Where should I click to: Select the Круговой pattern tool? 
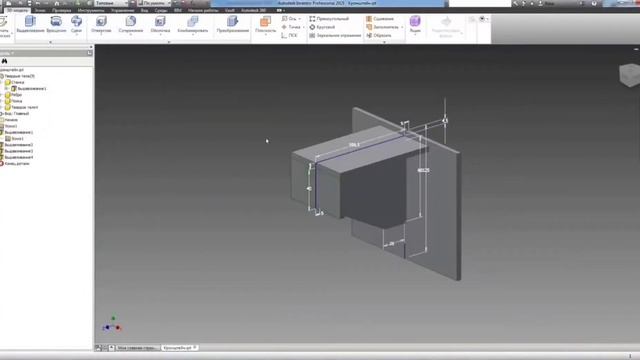tap(322, 27)
